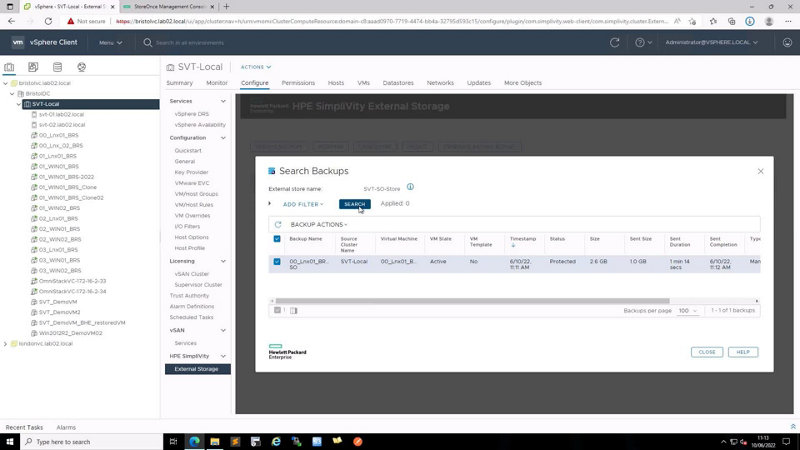Collapse the BristolDC tree node
This screenshot has width=800, height=450.
pos(12,94)
